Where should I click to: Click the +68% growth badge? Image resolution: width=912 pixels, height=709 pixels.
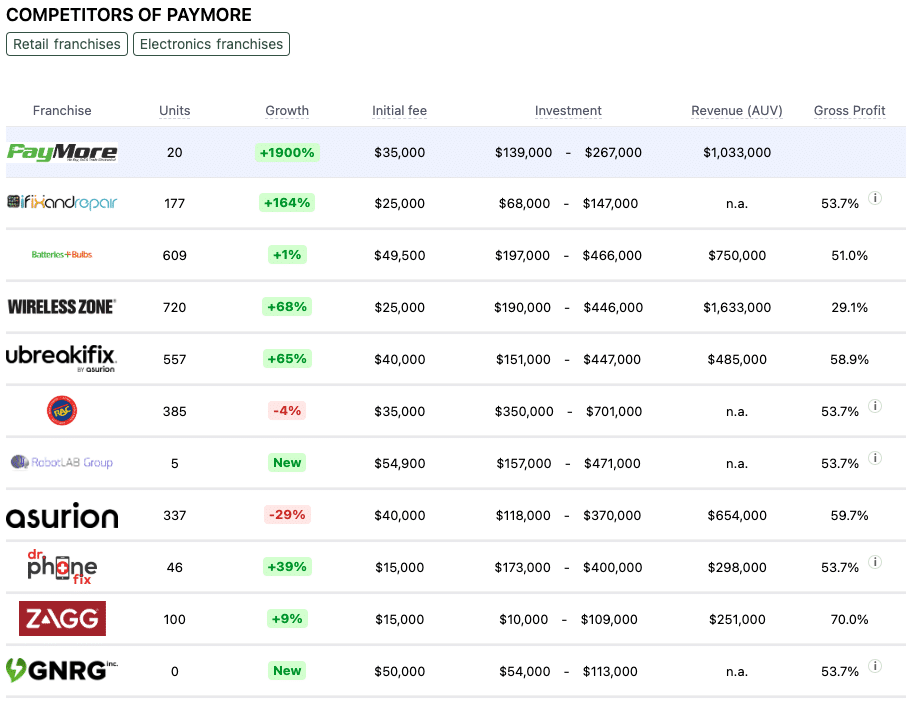pos(287,307)
